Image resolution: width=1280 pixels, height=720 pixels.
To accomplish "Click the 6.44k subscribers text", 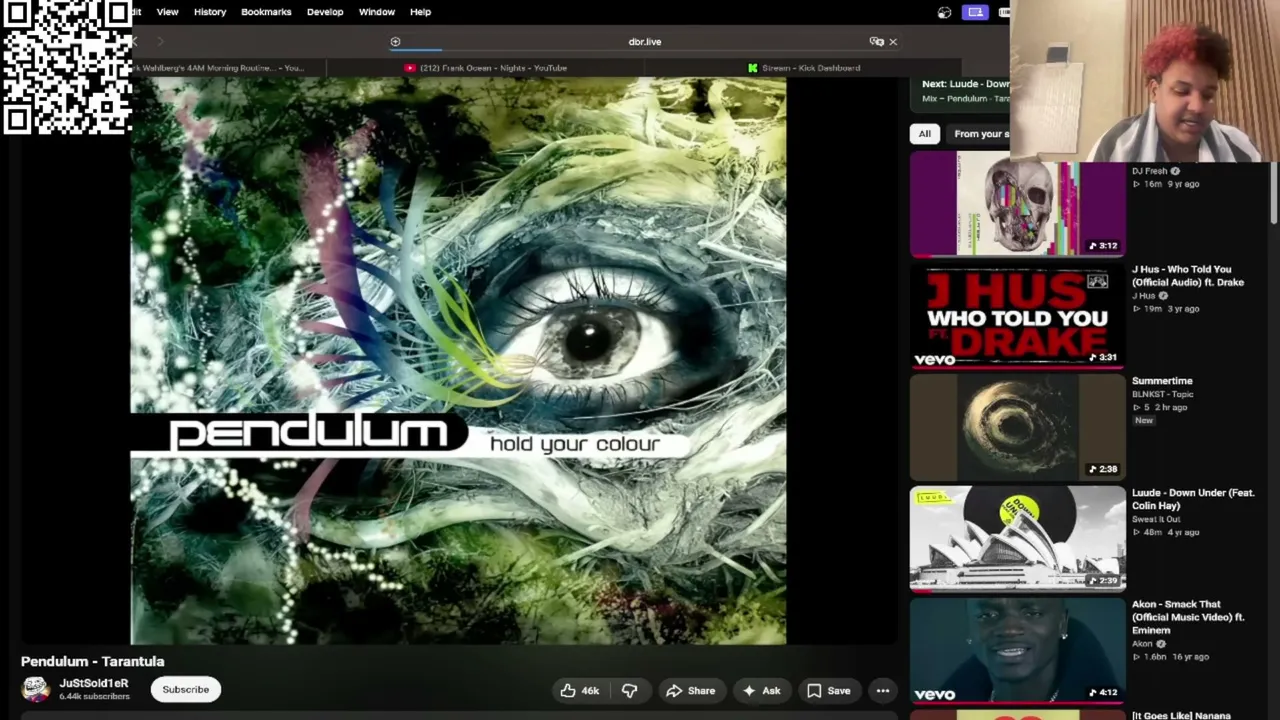I will pyautogui.click(x=95, y=696).
